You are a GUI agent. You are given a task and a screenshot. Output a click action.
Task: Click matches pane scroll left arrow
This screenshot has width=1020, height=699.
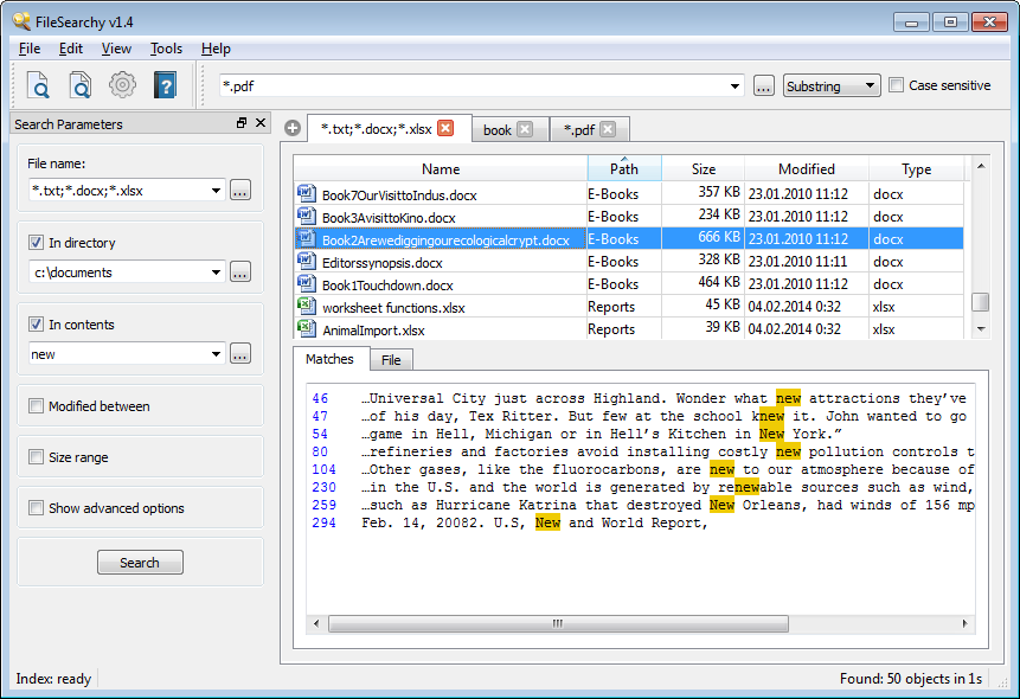click(317, 624)
